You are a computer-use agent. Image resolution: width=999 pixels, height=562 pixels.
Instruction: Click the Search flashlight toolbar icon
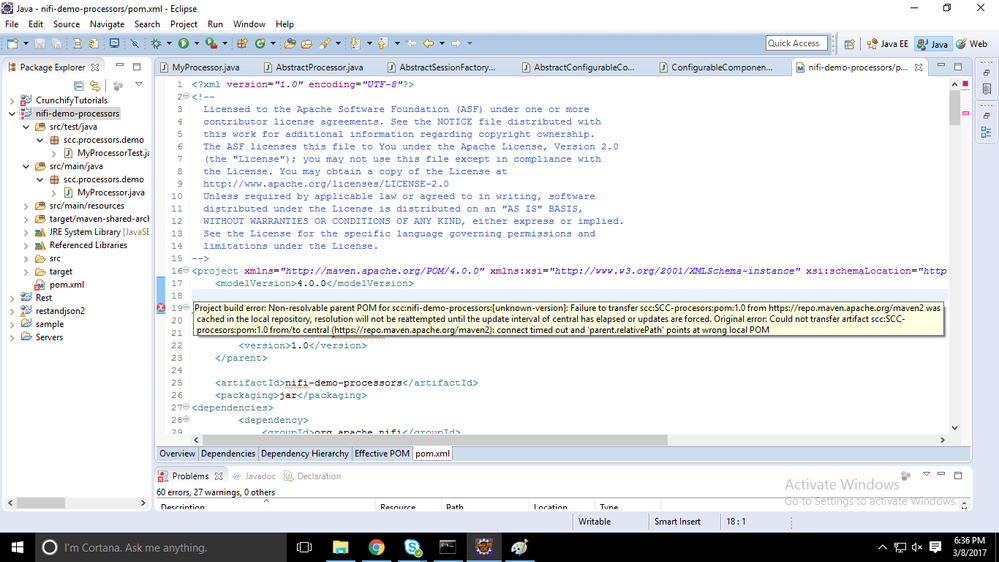tap(325, 43)
